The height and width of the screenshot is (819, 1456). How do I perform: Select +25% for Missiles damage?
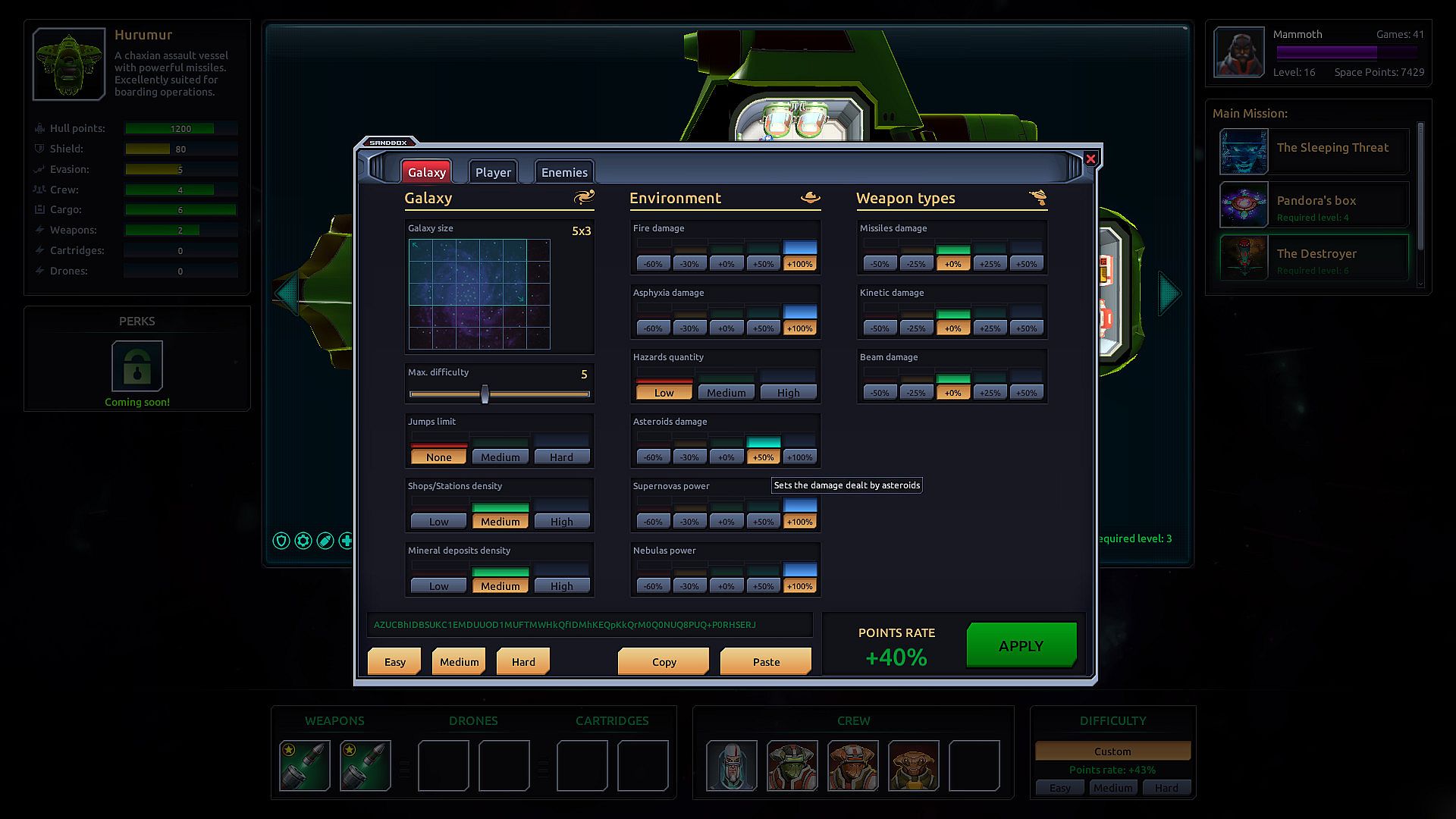990,264
